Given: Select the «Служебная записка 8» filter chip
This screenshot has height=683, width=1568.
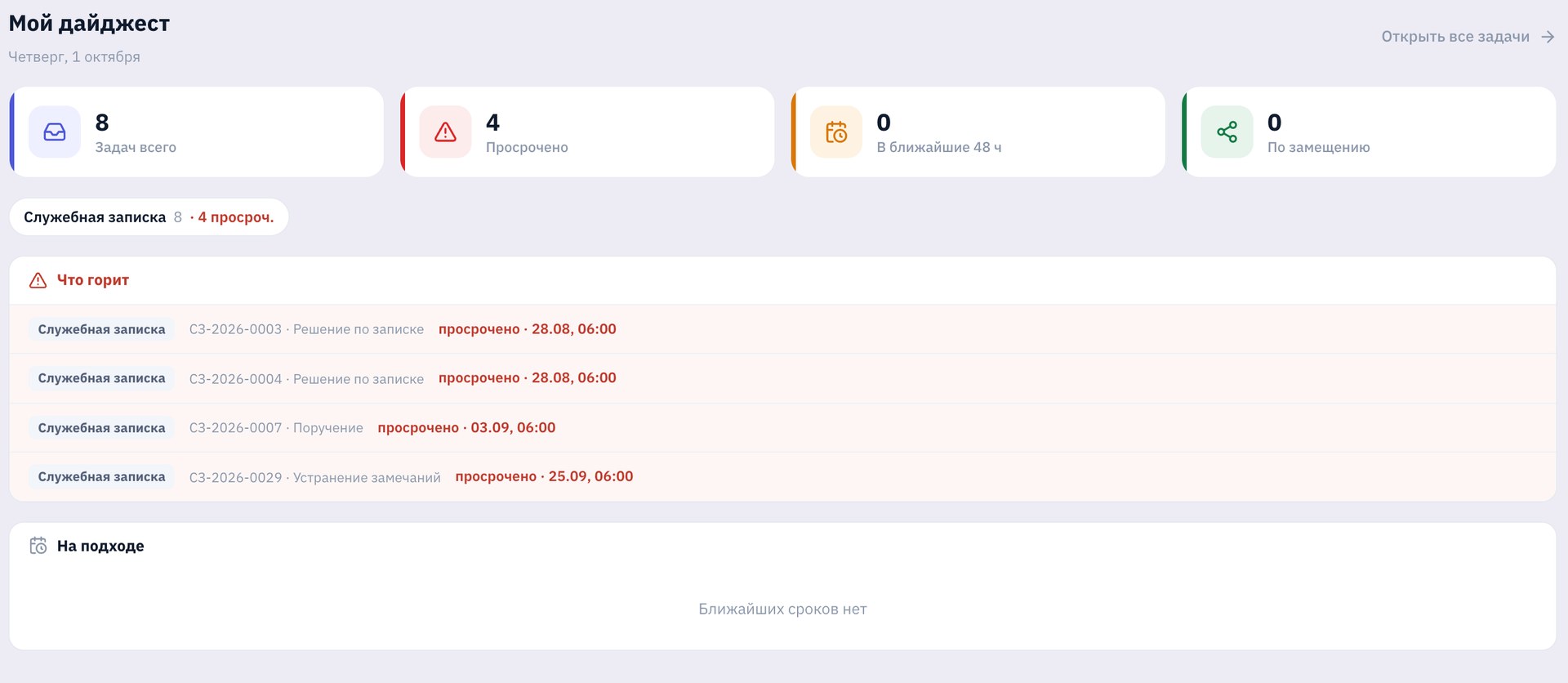Looking at the screenshot, I should click(149, 217).
